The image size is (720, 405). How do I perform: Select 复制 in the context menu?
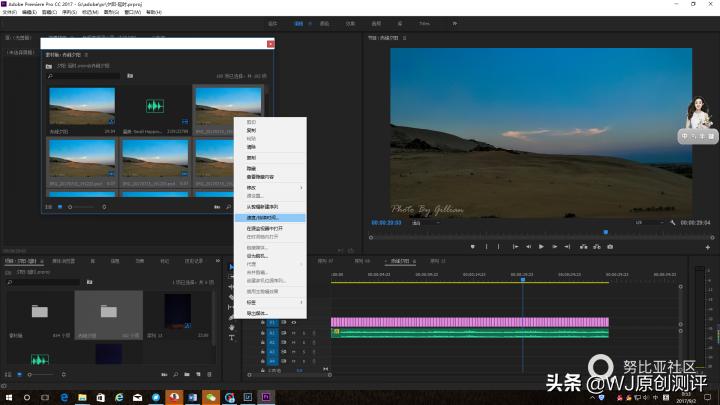click(252, 129)
